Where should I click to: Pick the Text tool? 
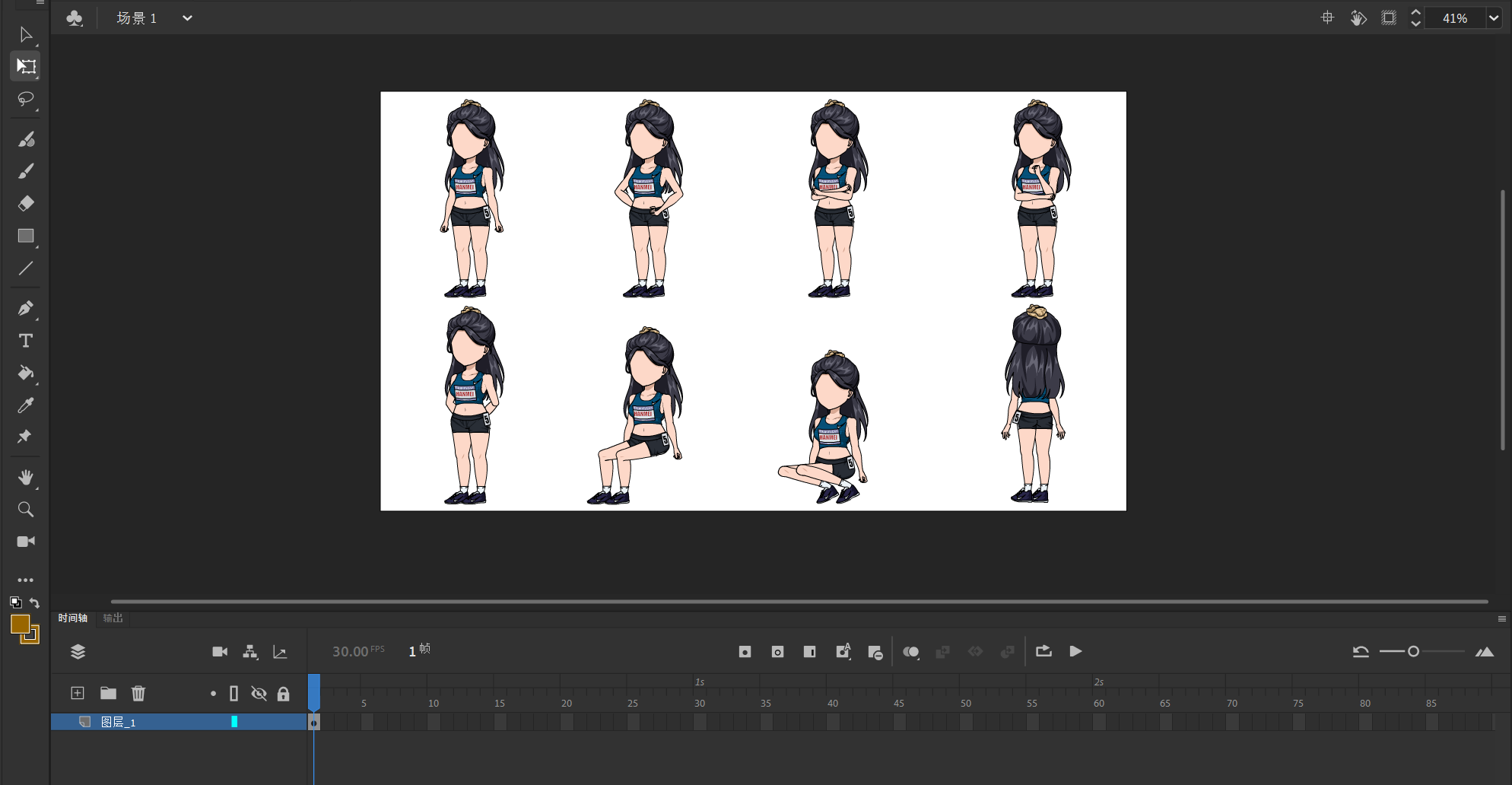pyautogui.click(x=26, y=341)
